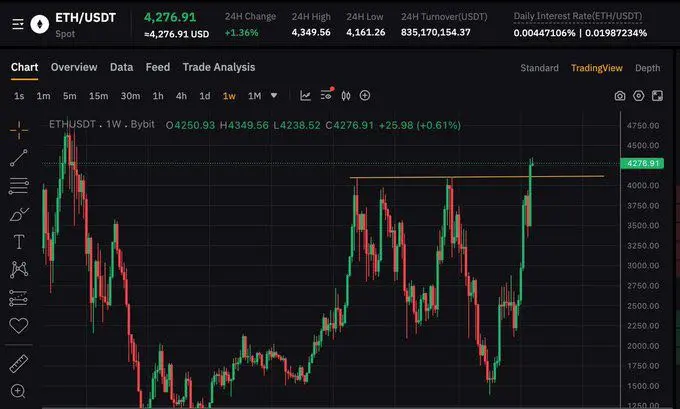This screenshot has width=680, height=409.
Task: Click the 24H Turnover value 835,170,154.37
Action: (435, 32)
